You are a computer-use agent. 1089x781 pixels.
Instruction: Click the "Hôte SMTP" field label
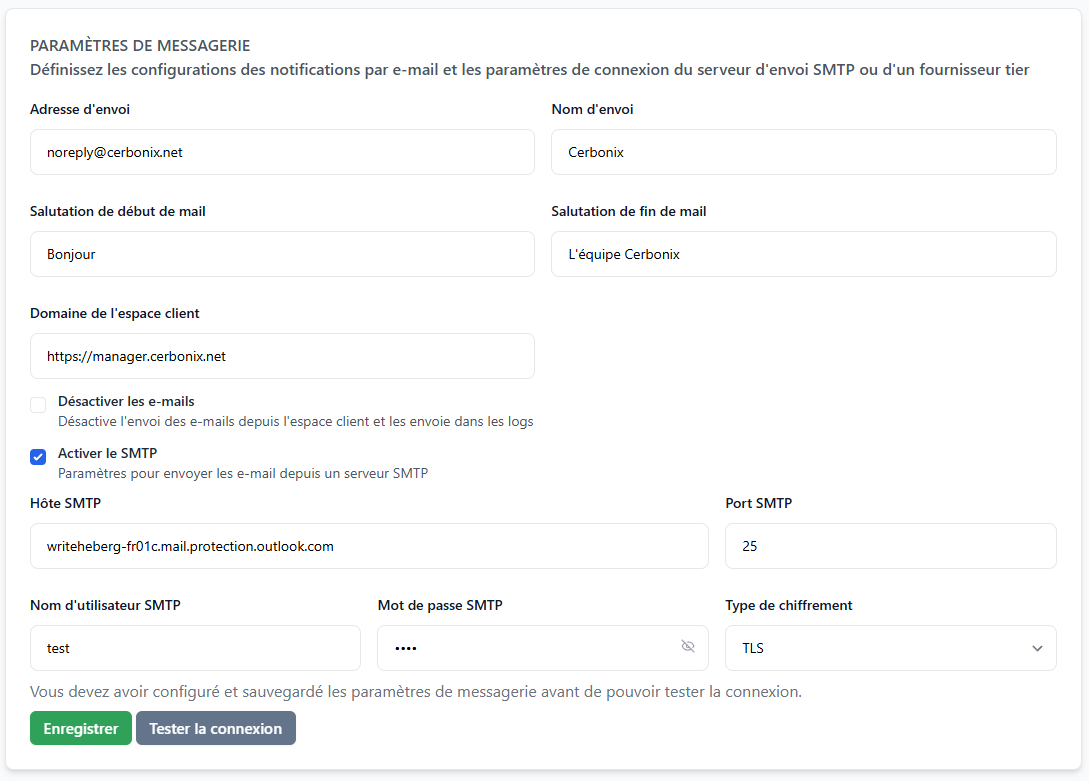[66, 503]
